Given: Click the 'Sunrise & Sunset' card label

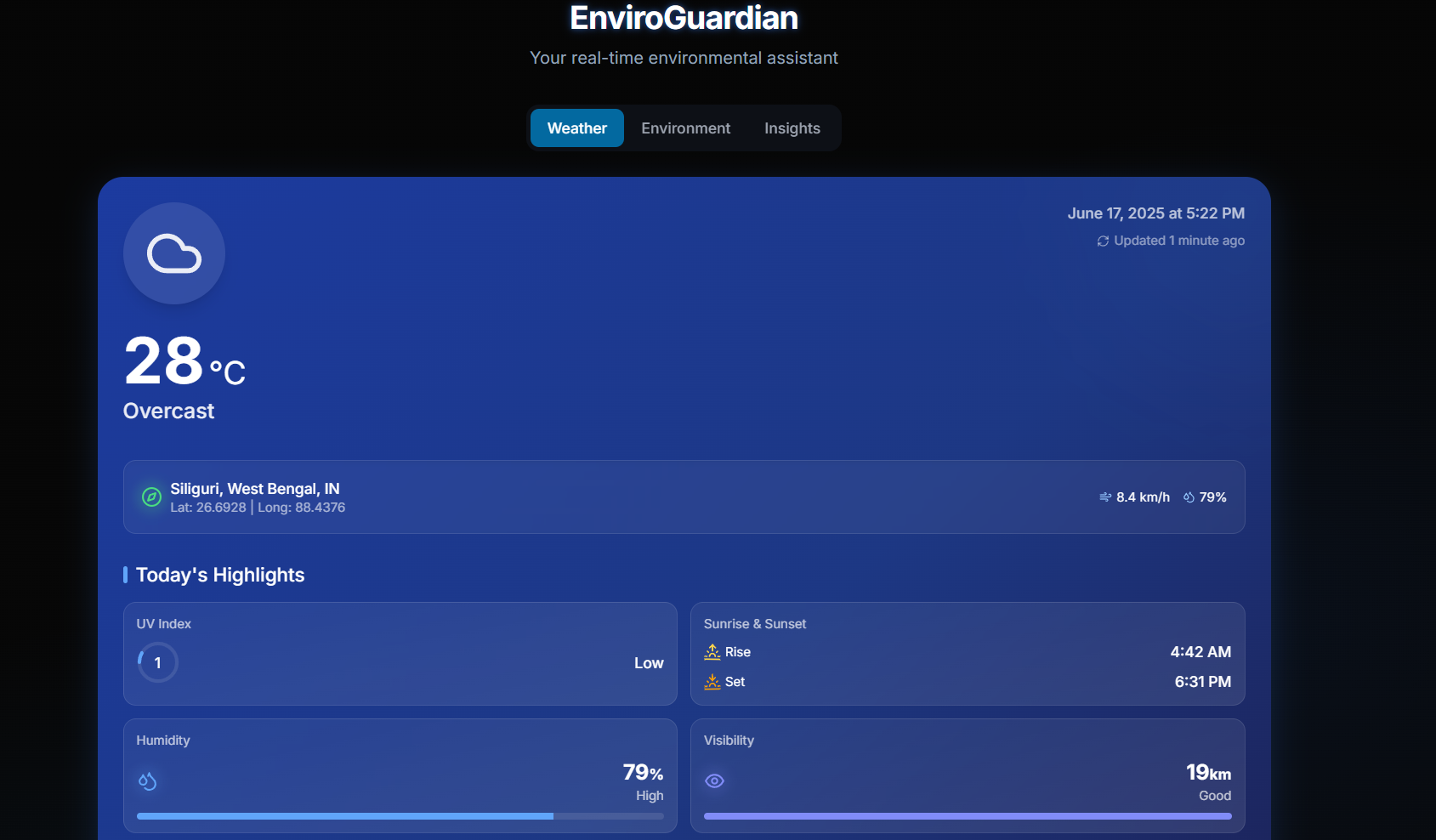Looking at the screenshot, I should (755, 624).
